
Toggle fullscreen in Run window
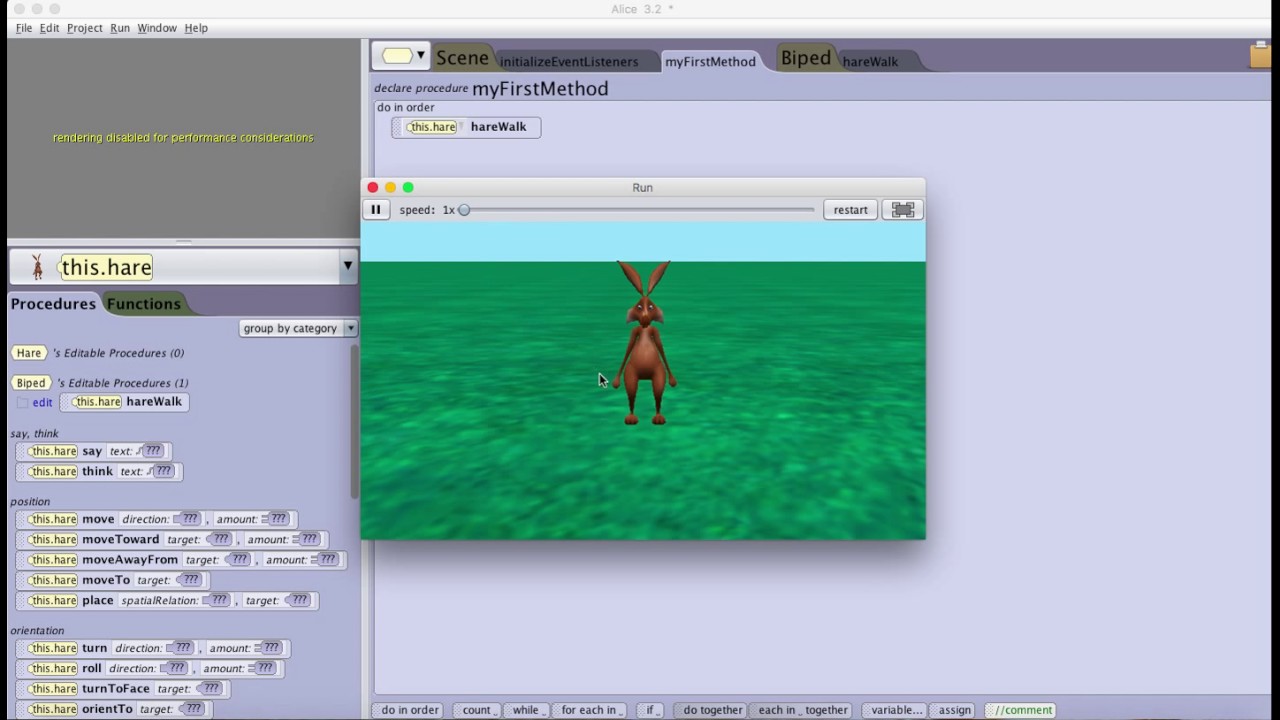pyautogui.click(x=902, y=210)
